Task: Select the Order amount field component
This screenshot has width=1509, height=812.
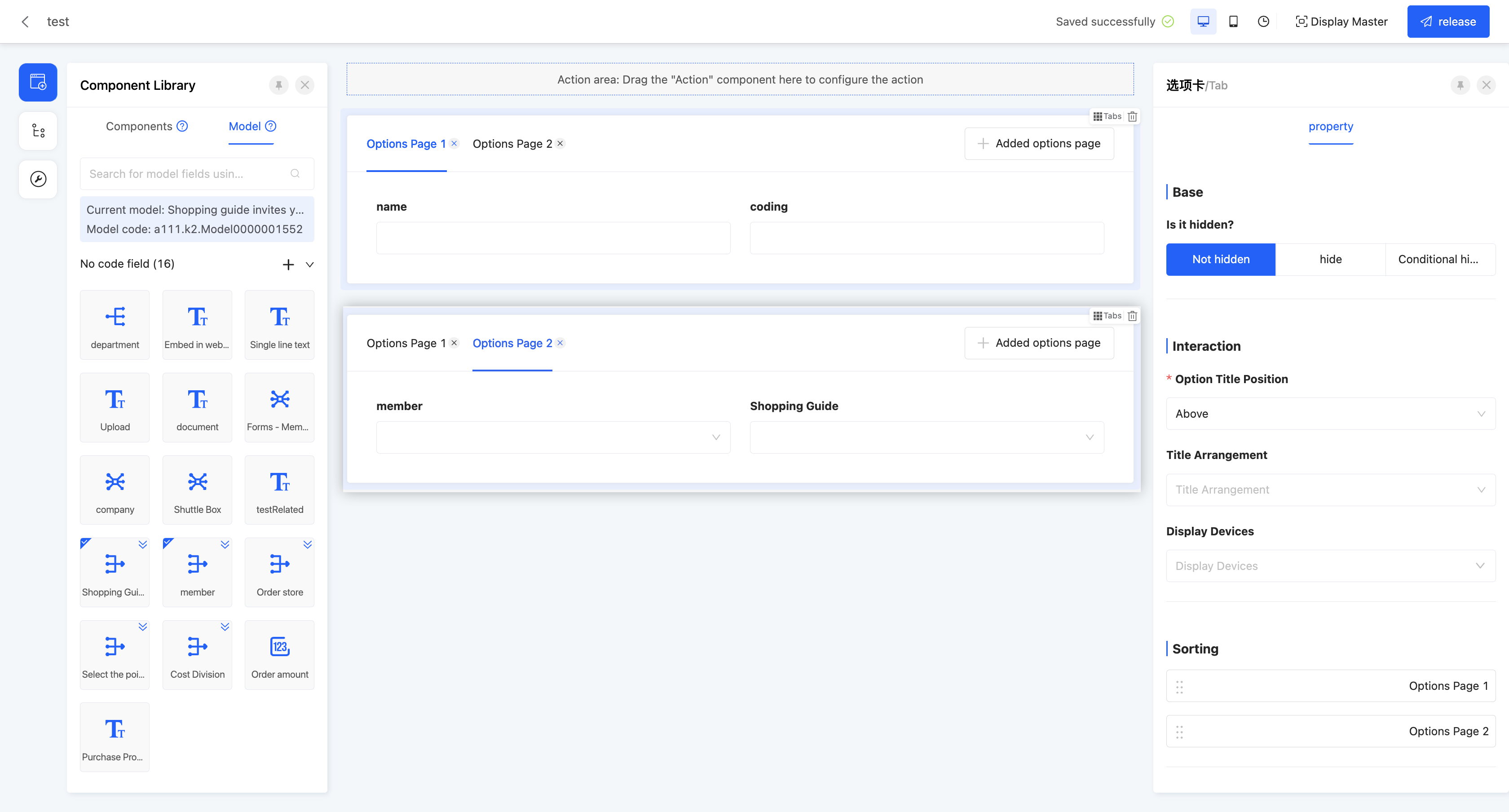Action: [279, 654]
